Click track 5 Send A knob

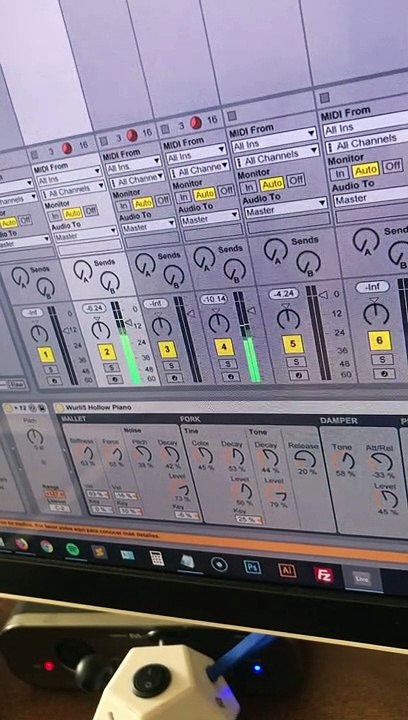click(x=275, y=251)
